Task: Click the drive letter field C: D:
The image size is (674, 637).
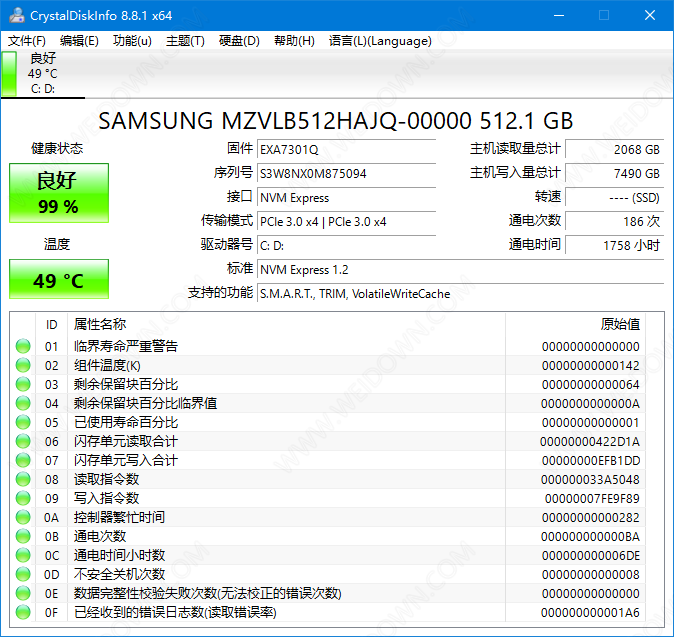Action: 346,245
